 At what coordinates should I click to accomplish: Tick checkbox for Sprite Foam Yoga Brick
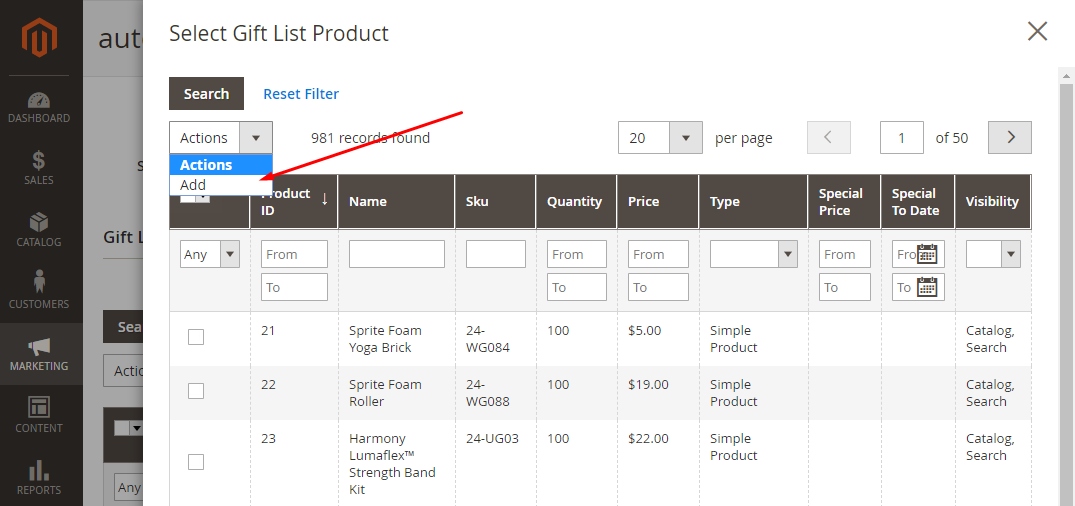[x=196, y=337]
